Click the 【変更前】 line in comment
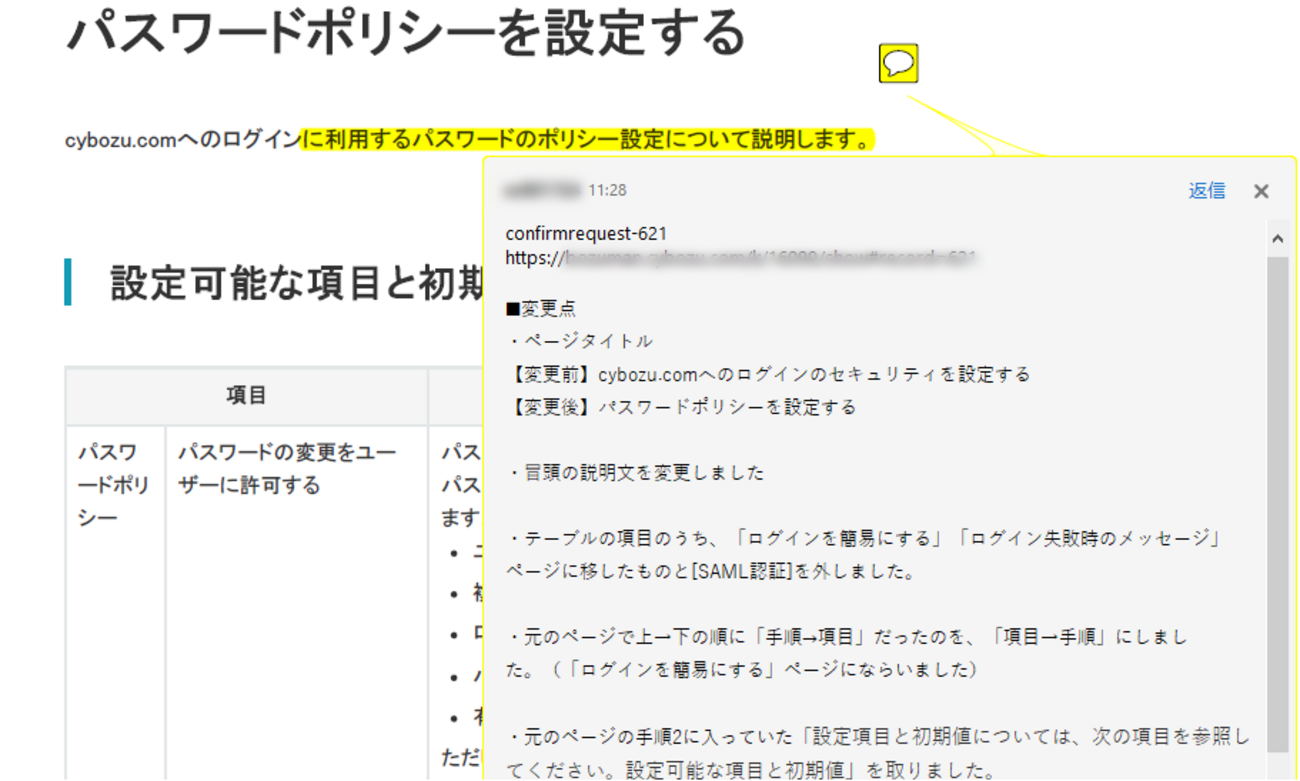1300x781 pixels. click(768, 374)
